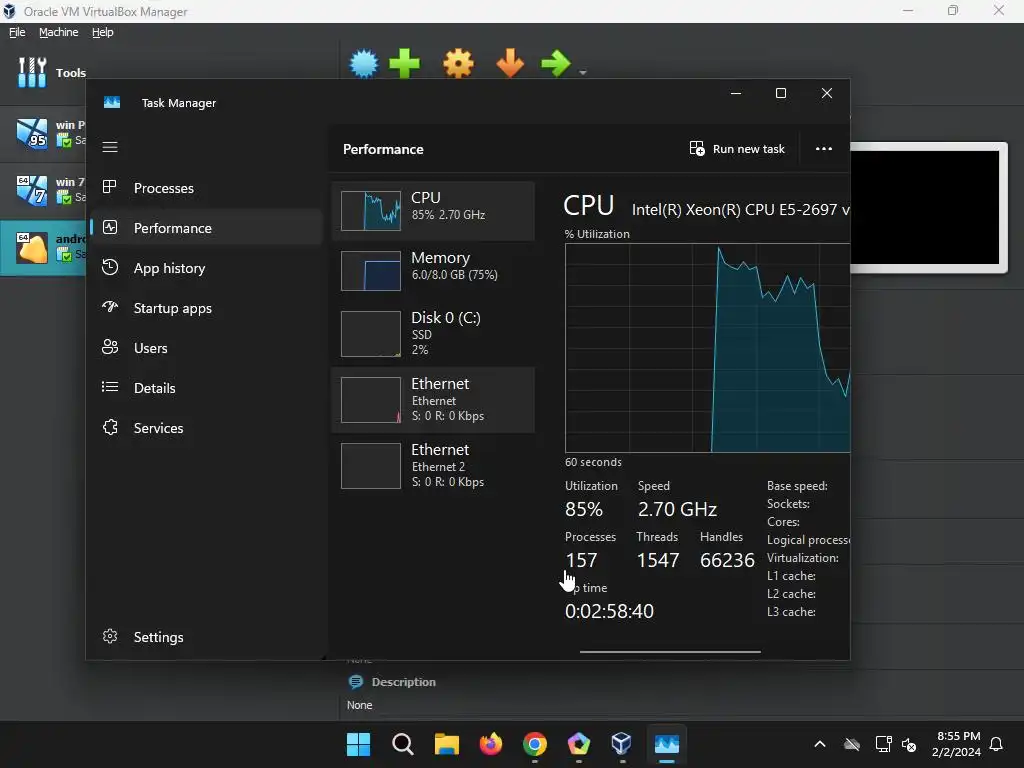Open Startup apps page

[207, 308]
